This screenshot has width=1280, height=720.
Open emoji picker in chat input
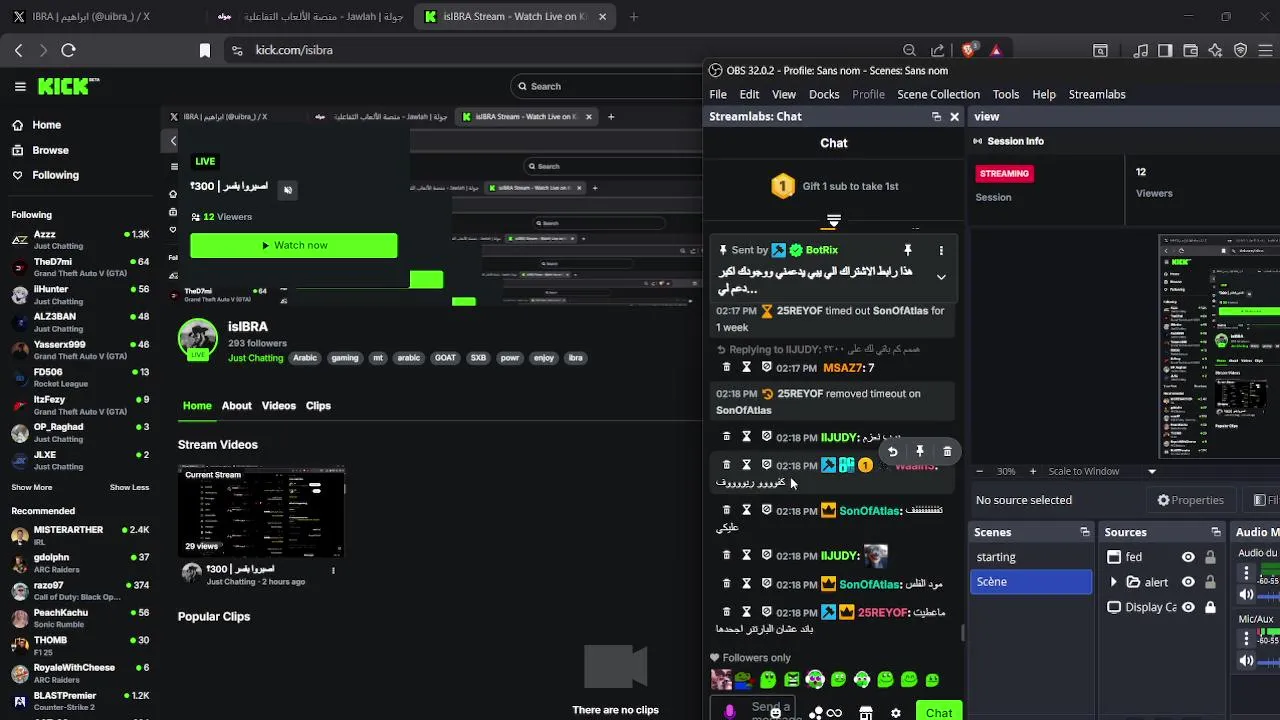tap(775, 713)
